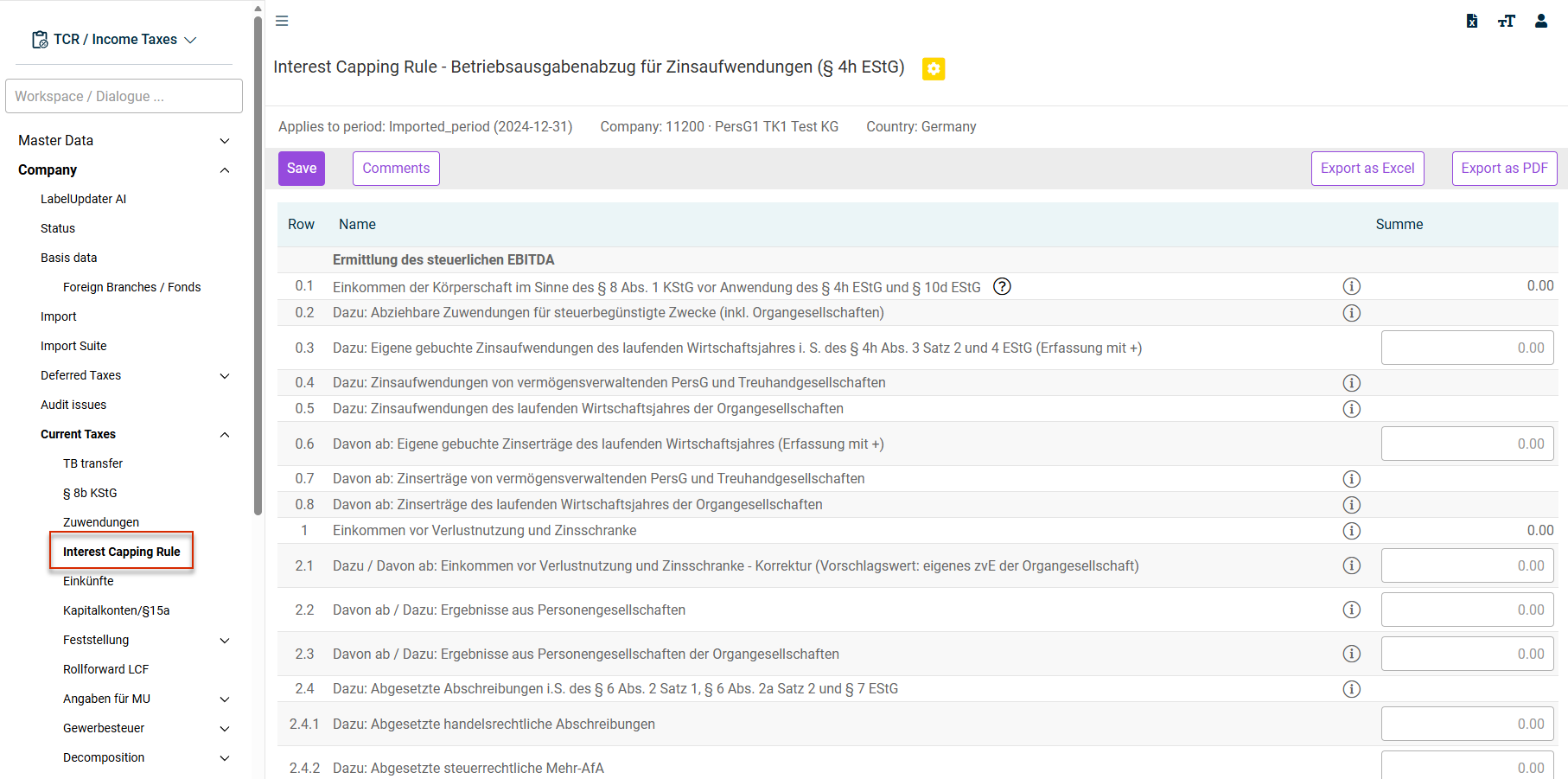Click info icon for row 2.3
Screen dimensions: 1568x779
pyautogui.click(x=1352, y=654)
